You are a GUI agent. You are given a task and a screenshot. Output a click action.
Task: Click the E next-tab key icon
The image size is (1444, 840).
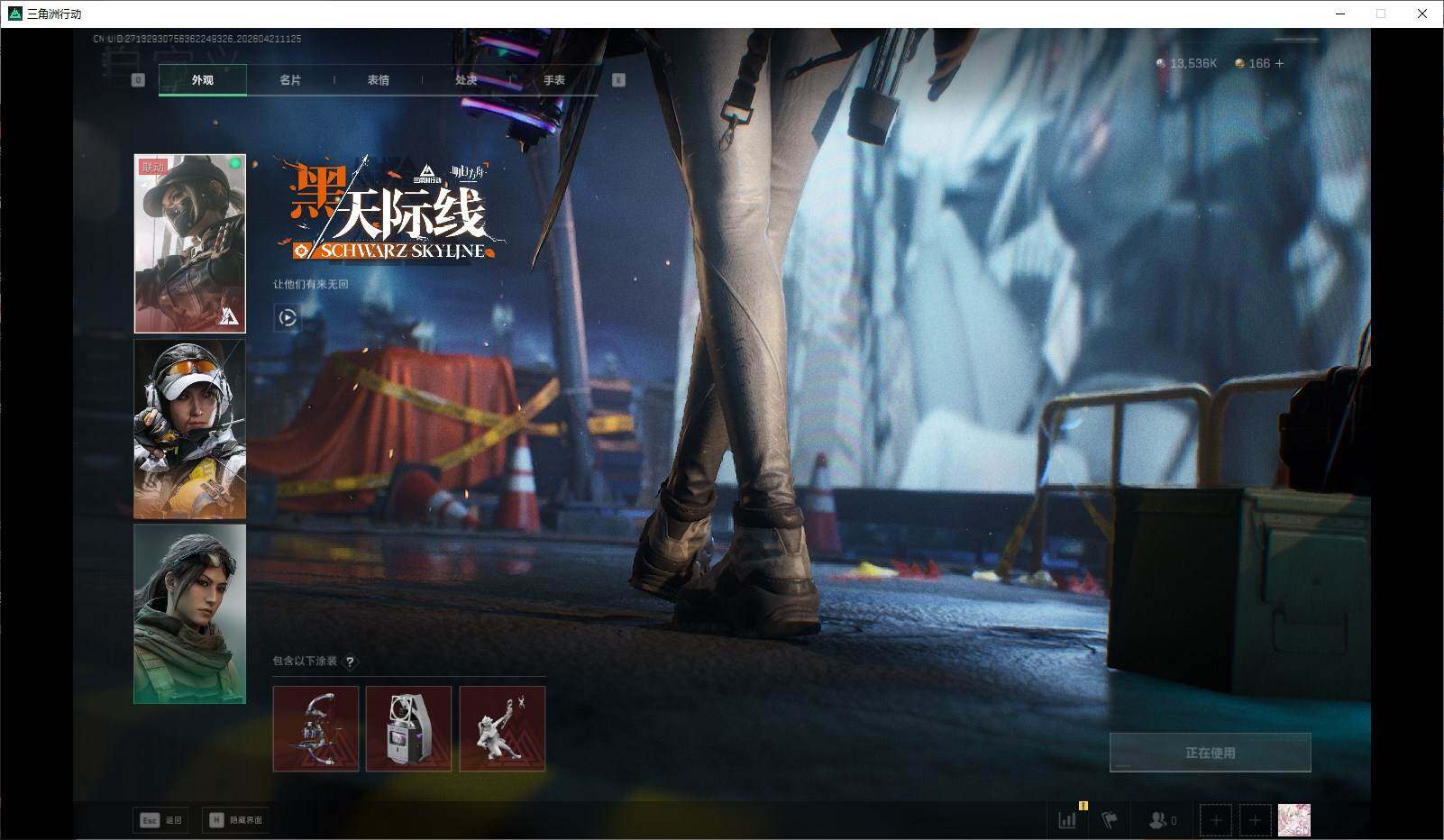(618, 80)
